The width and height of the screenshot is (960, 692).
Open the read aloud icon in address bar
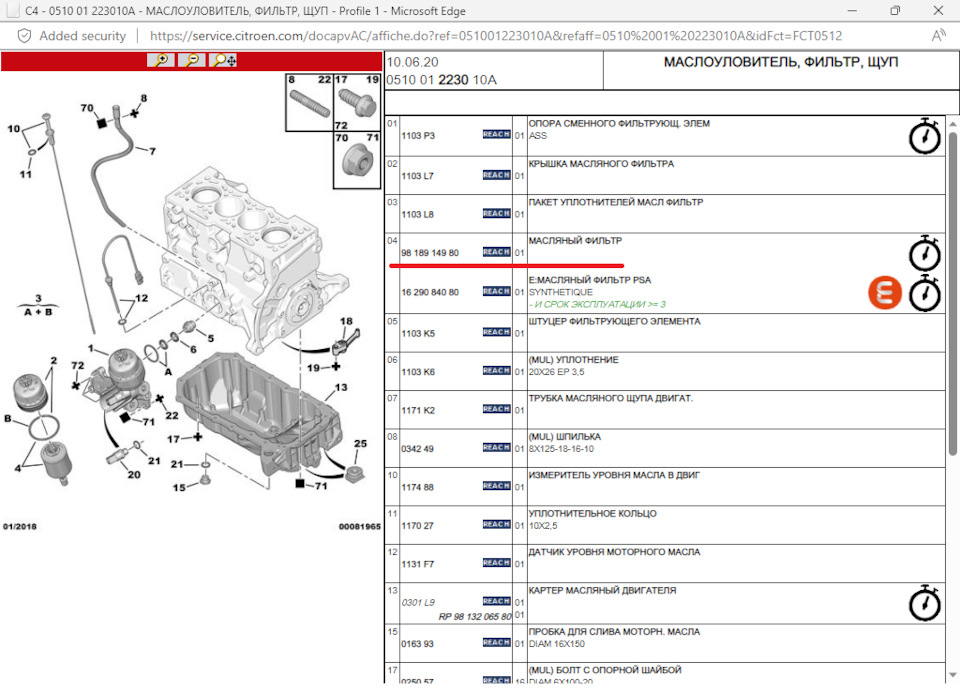[939, 36]
